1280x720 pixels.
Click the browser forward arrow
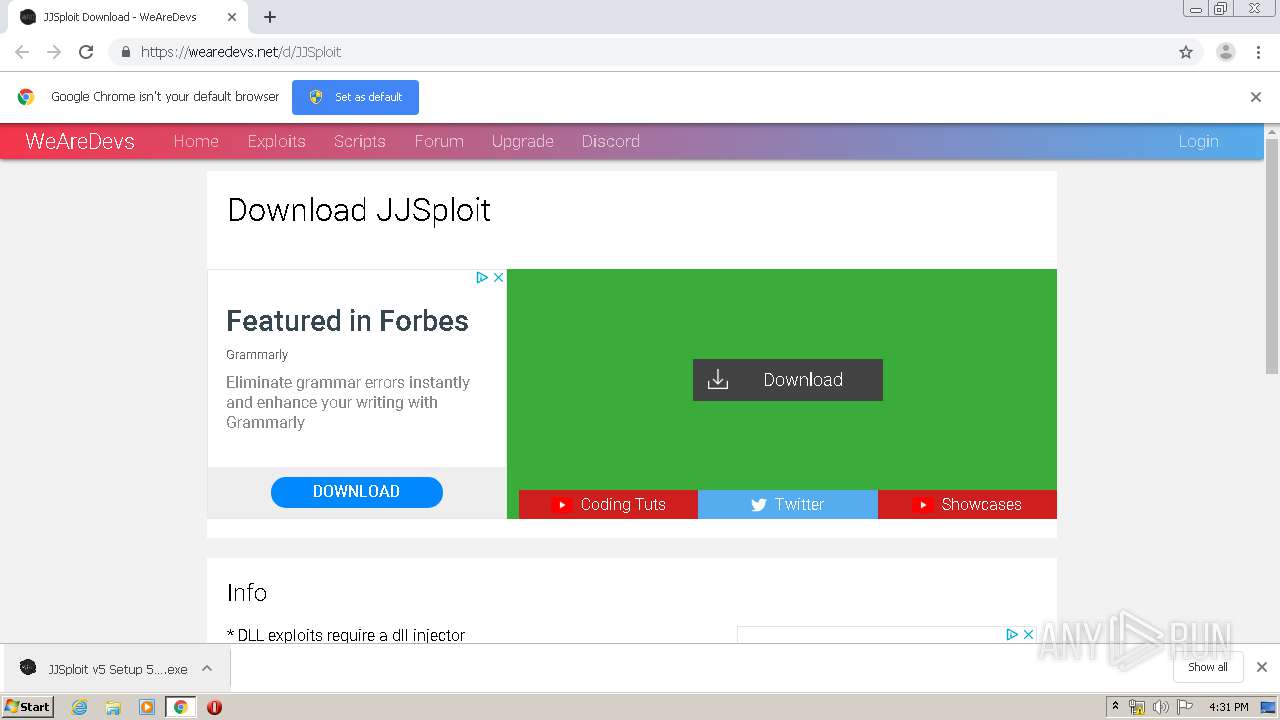click(x=54, y=52)
